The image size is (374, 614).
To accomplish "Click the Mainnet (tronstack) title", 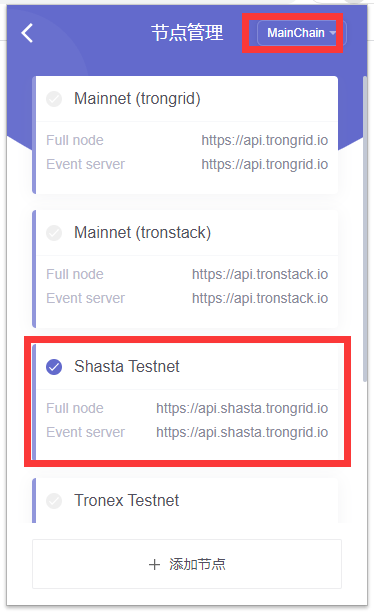I will 143,233.
